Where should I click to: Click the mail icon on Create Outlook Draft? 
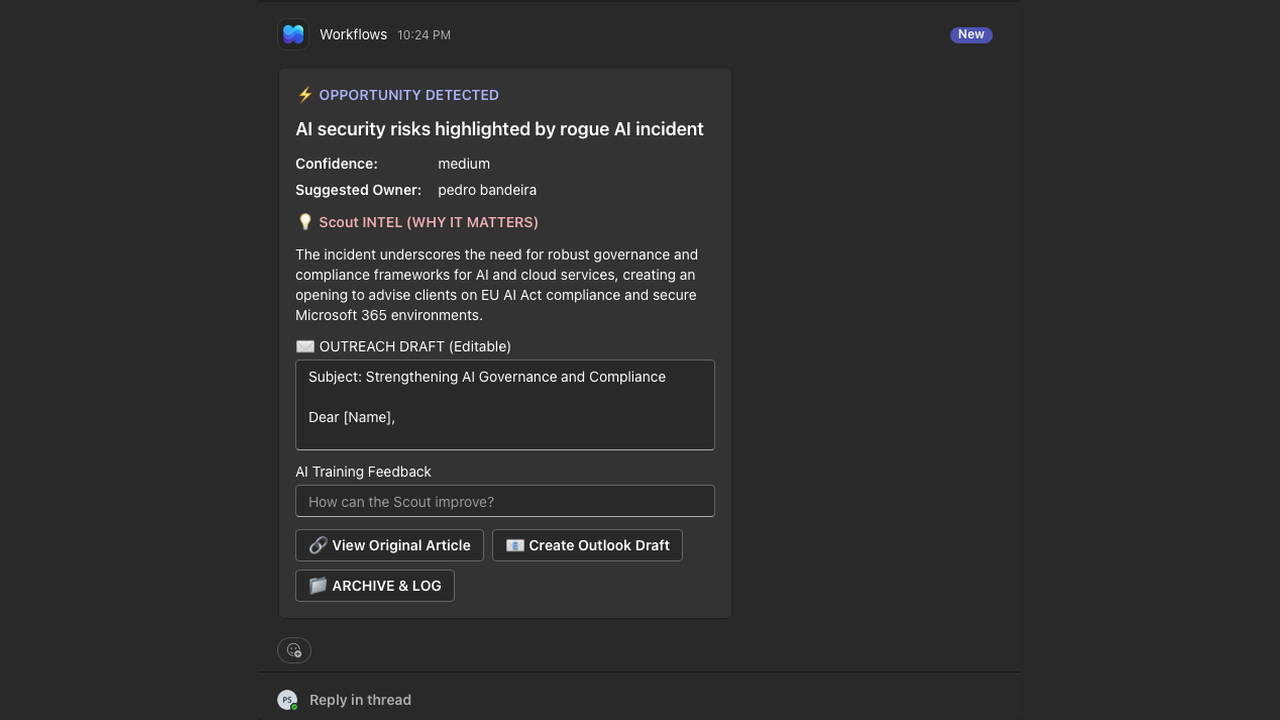click(x=515, y=545)
